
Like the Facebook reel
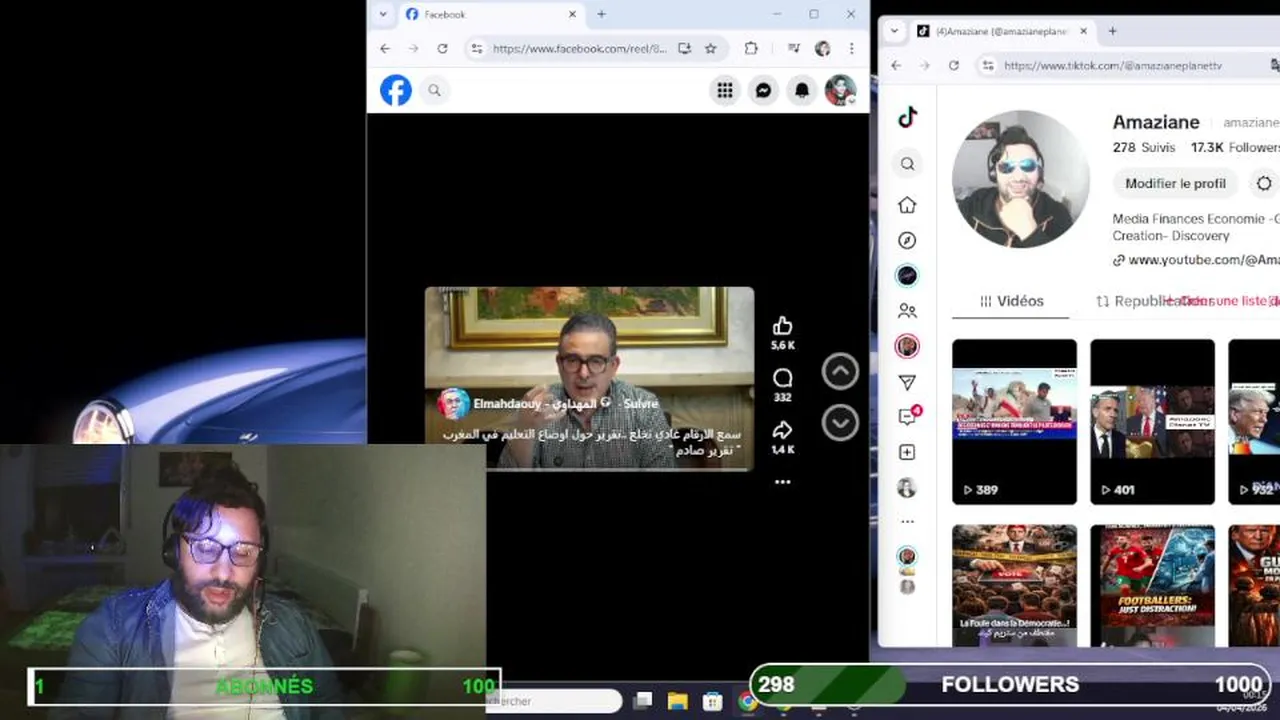click(782, 326)
